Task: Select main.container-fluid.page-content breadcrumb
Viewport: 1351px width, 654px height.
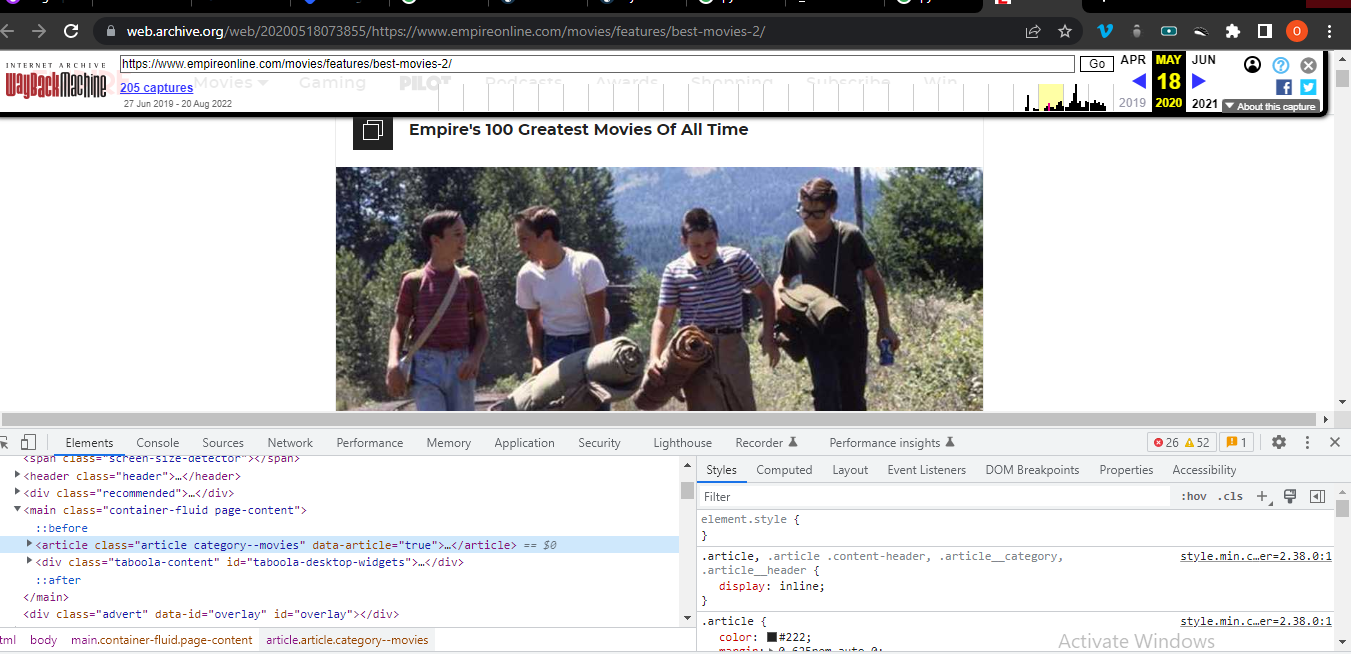Action: click(x=162, y=640)
